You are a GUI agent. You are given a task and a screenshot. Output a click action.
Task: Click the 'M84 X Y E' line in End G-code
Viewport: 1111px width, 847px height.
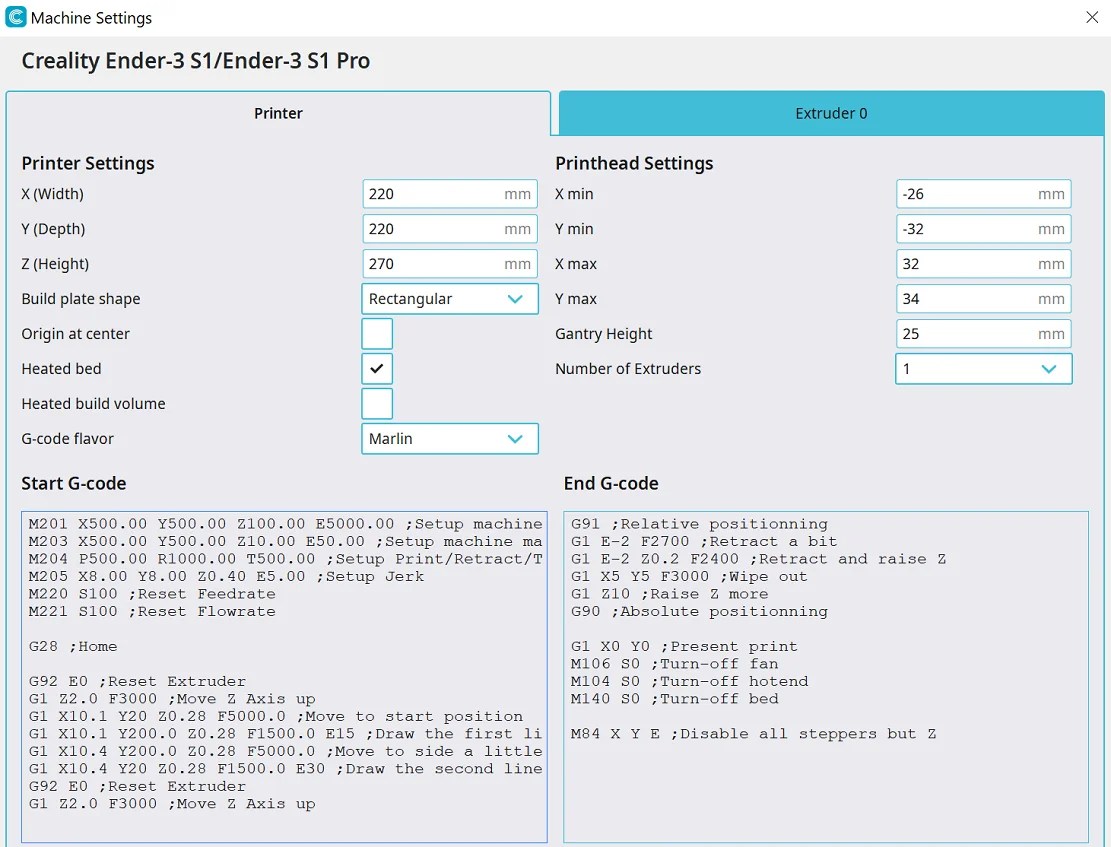click(x=753, y=734)
